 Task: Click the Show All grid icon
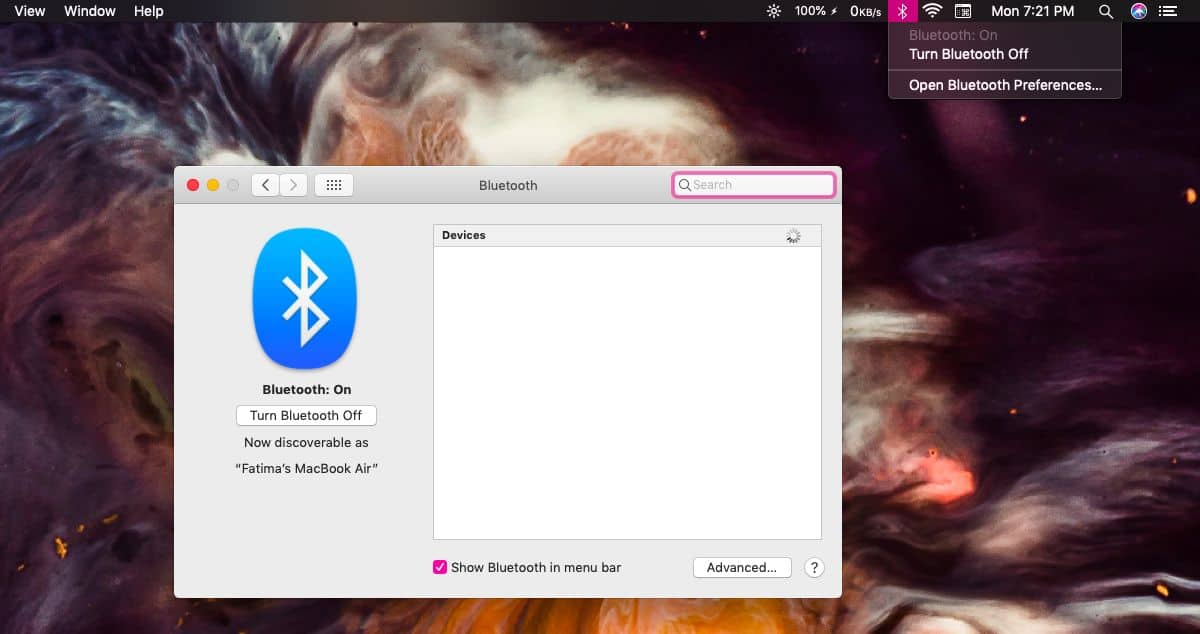[x=334, y=184]
